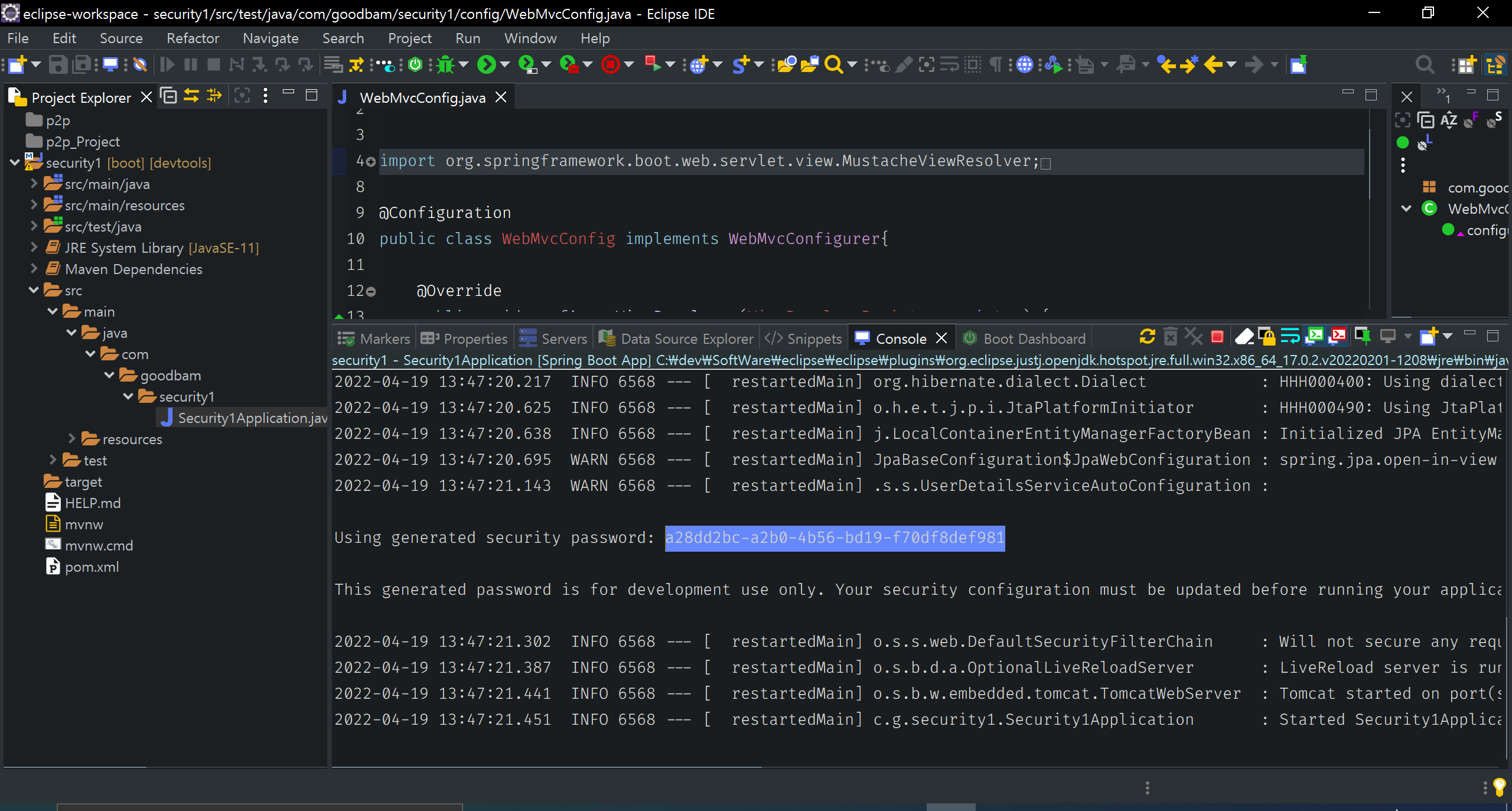The image size is (1512, 811).
Task: Open pom.xml in Project Explorer
Action: 92,567
